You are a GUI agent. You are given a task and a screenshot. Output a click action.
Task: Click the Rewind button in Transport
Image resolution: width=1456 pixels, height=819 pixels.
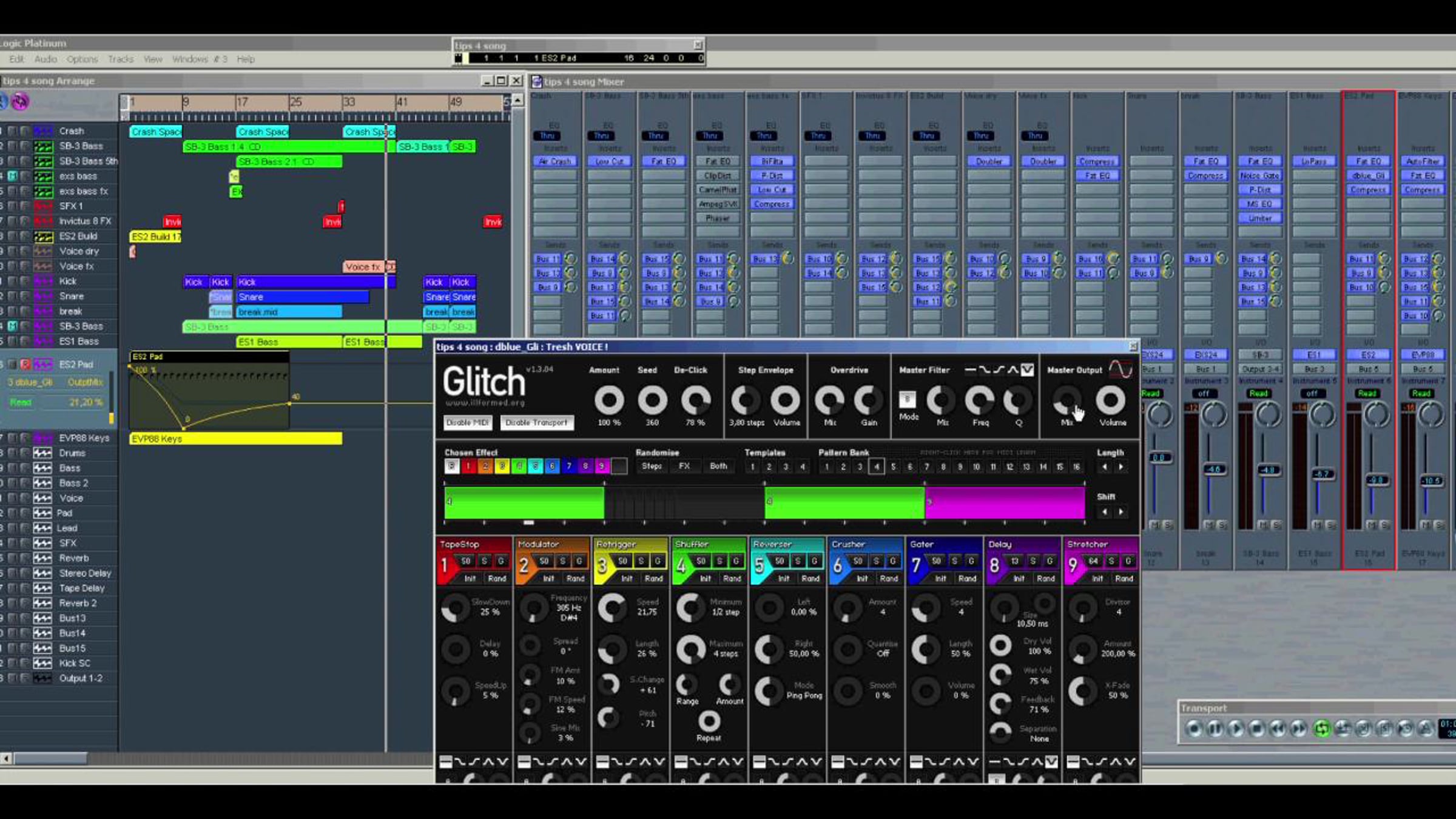click(1278, 728)
